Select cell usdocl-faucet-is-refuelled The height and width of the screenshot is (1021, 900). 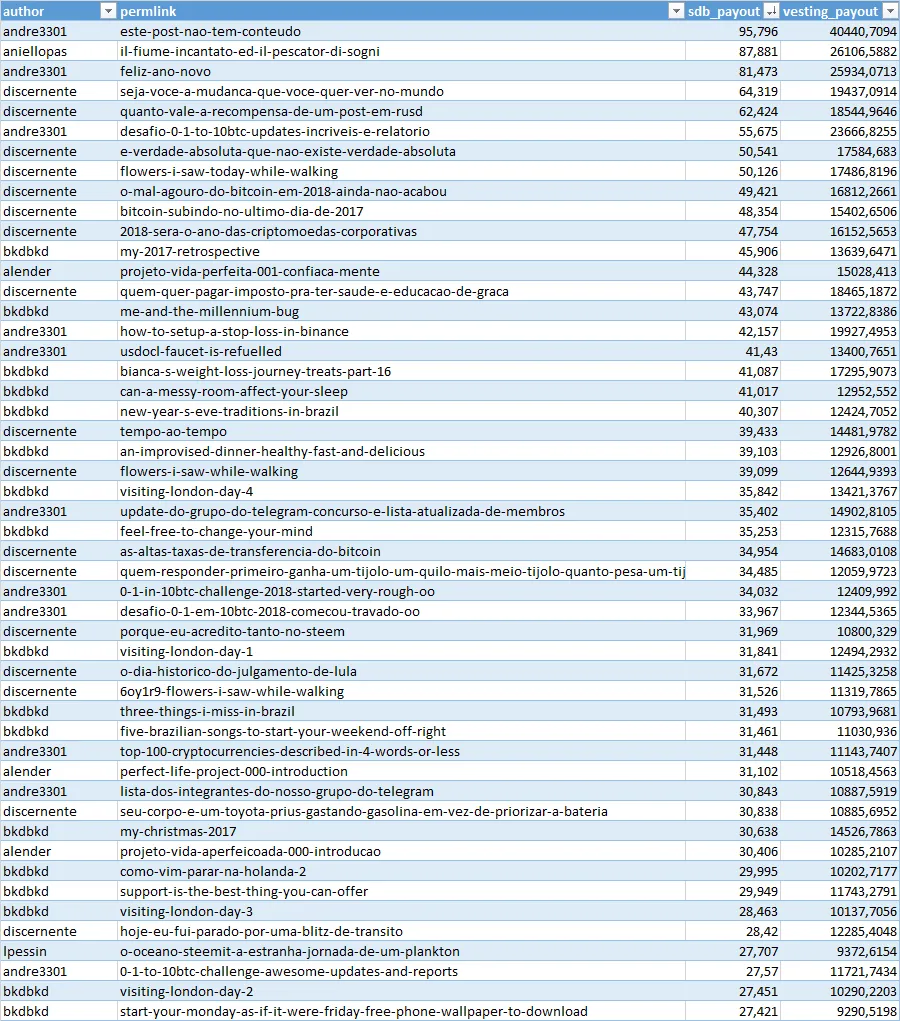click(x=401, y=352)
